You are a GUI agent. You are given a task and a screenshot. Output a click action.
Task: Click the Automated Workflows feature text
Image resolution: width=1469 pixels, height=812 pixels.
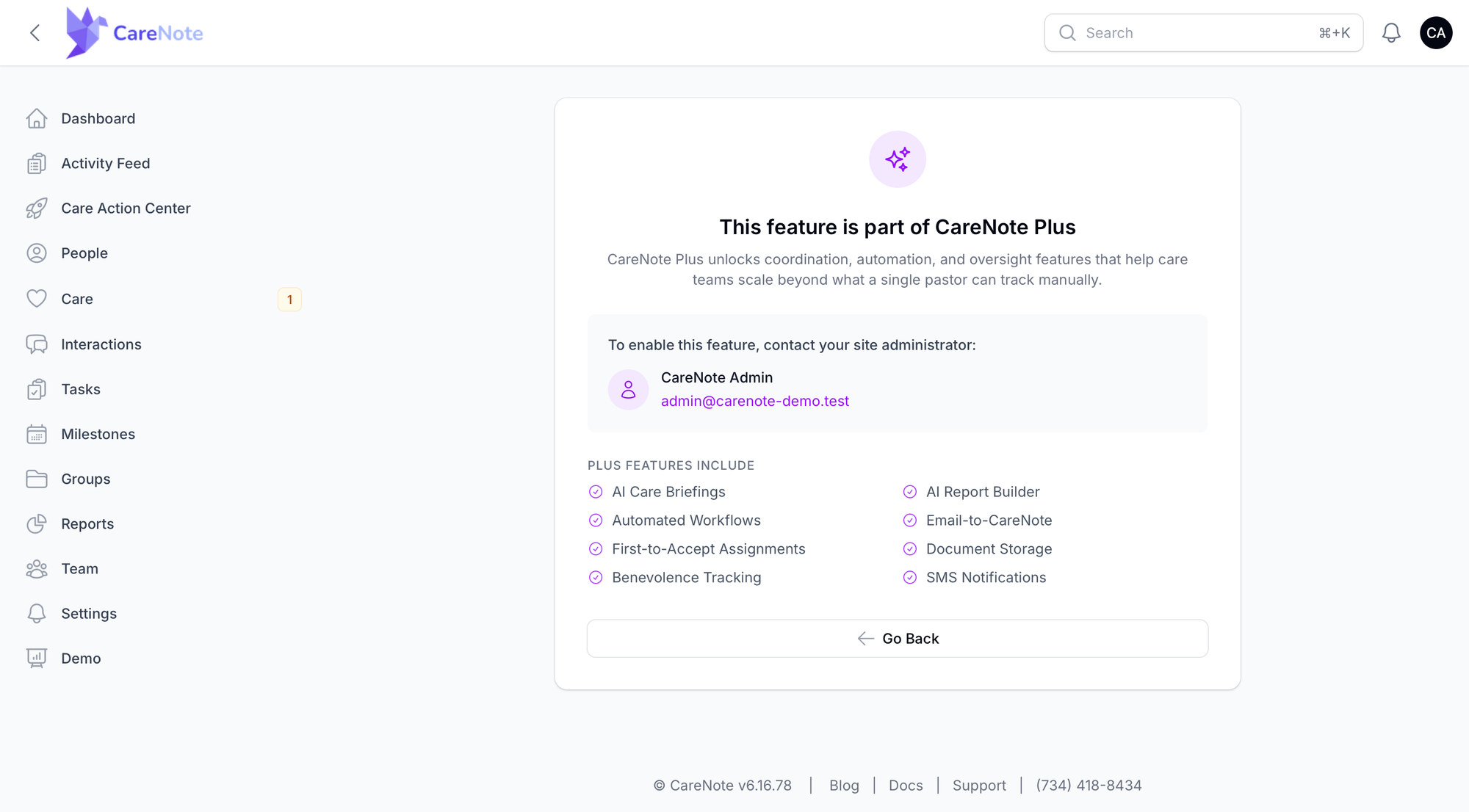click(686, 521)
